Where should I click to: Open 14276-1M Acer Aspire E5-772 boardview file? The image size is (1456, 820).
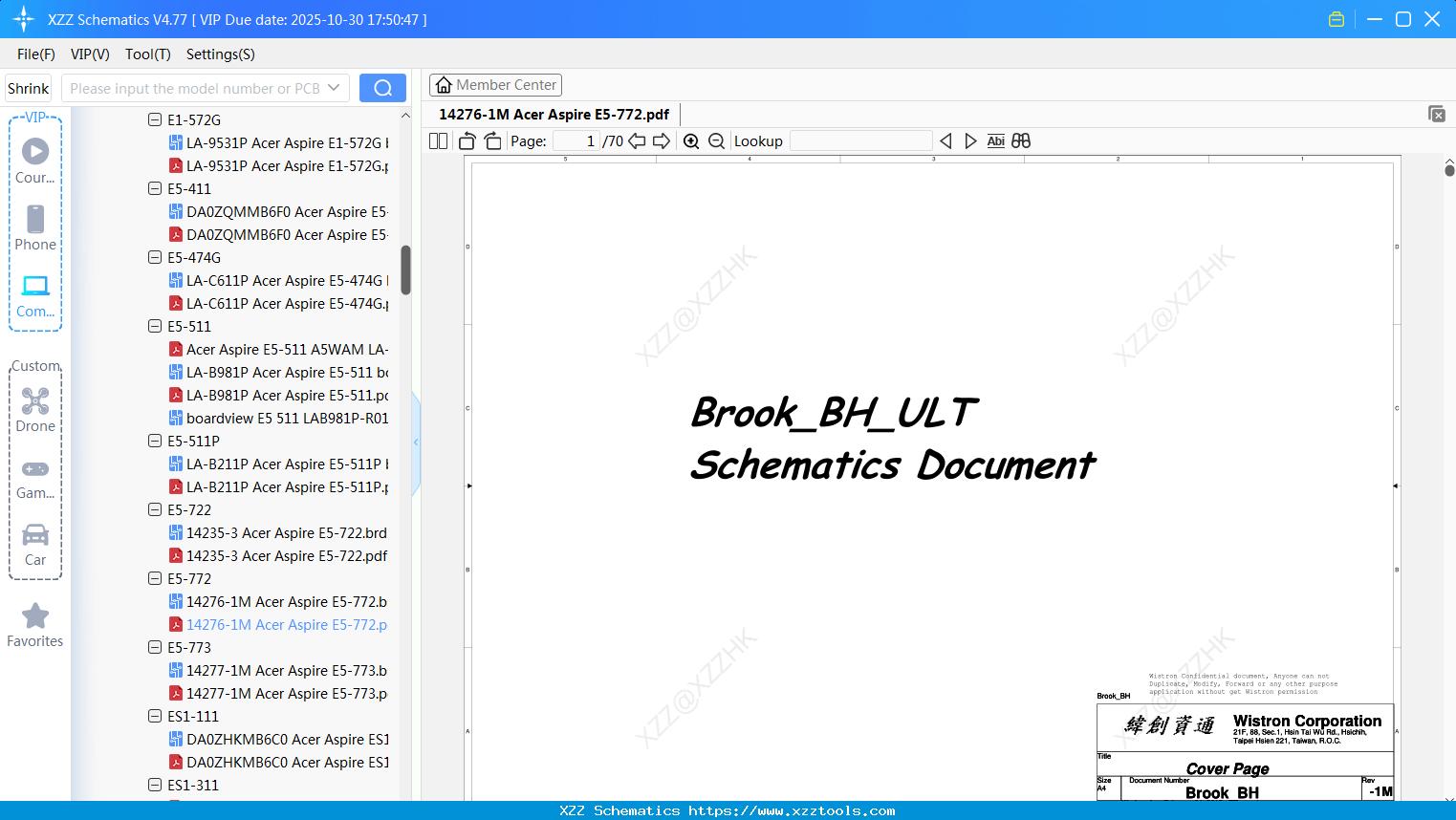278,602
